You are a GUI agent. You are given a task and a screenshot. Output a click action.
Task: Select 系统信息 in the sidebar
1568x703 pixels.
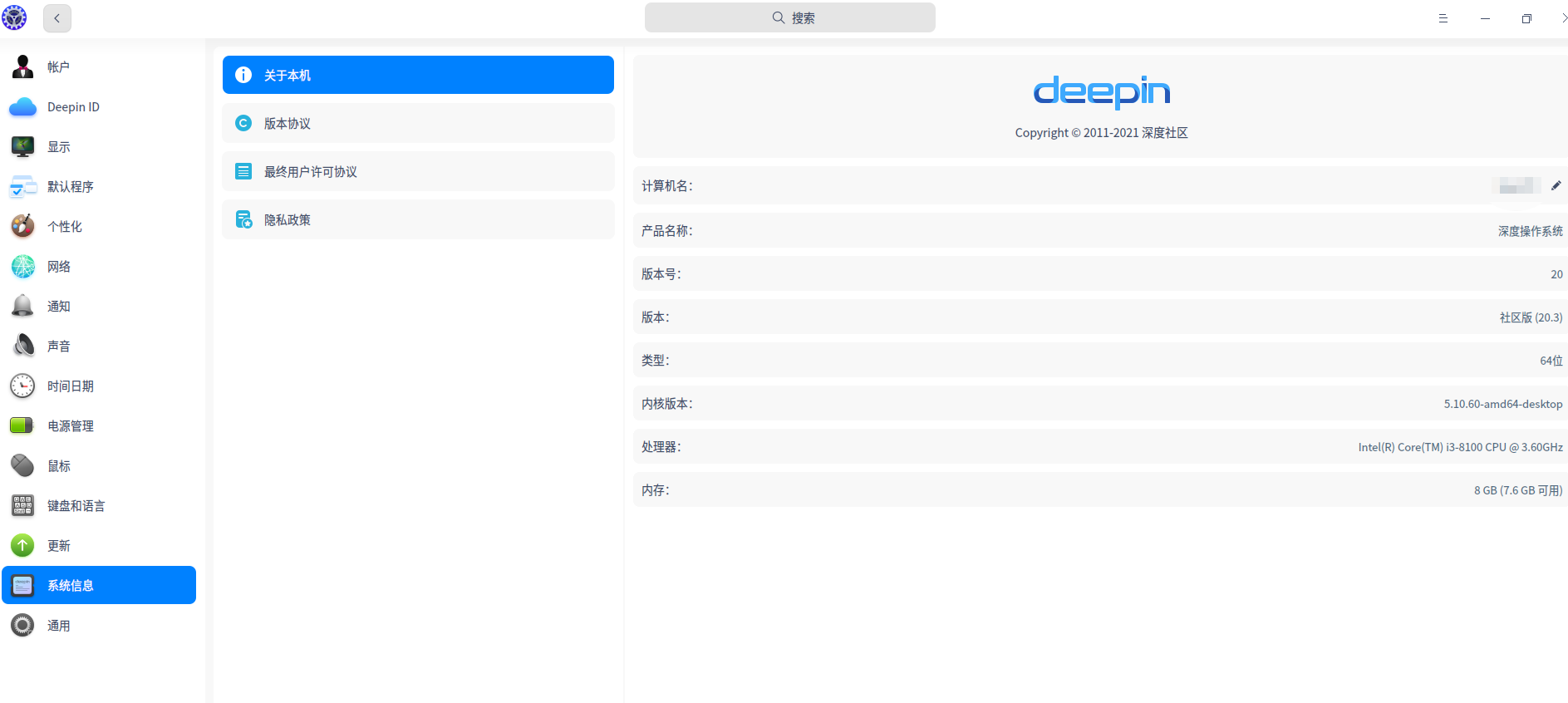(99, 585)
